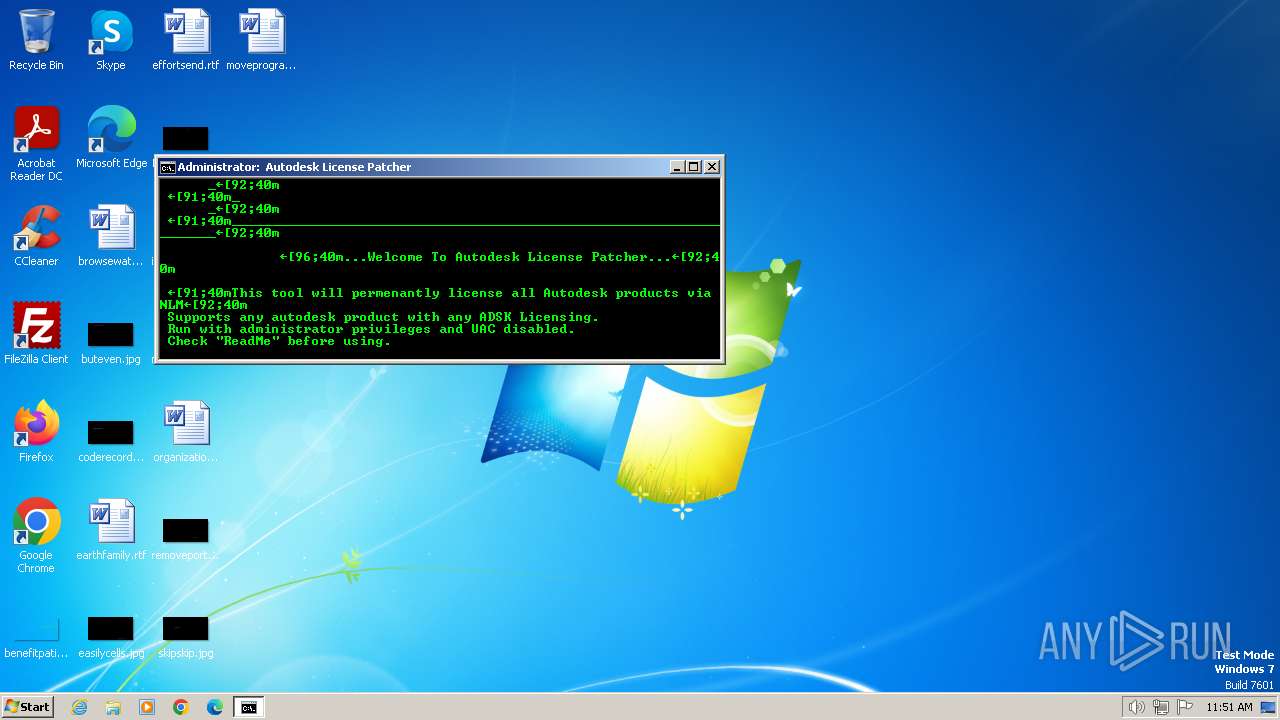
Task: Open Acrobat Reader DC shortcut
Action: (x=36, y=144)
